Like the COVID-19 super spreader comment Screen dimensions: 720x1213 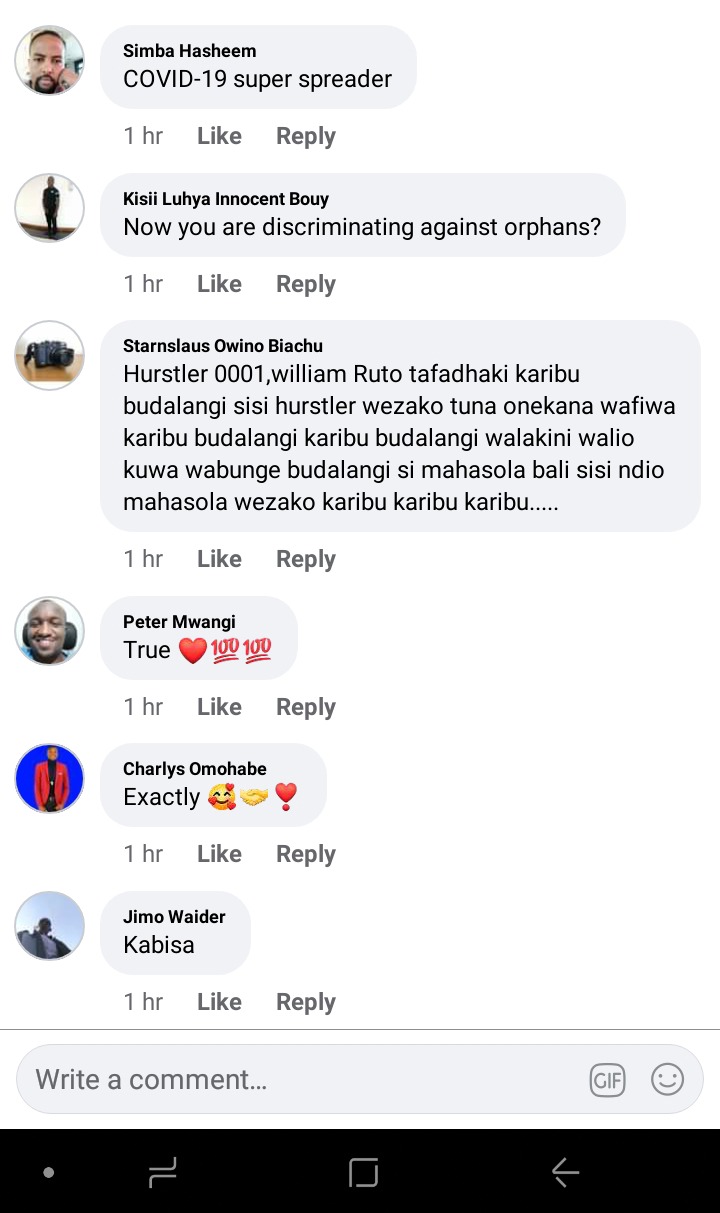pos(219,136)
